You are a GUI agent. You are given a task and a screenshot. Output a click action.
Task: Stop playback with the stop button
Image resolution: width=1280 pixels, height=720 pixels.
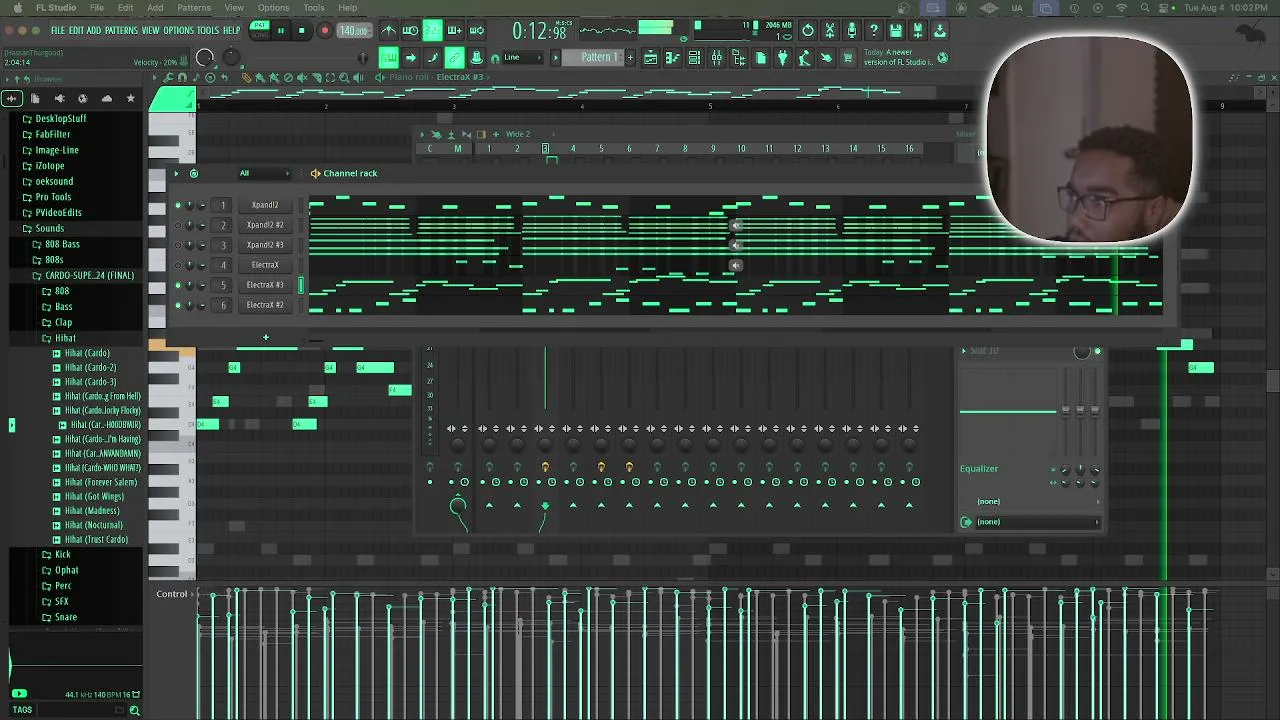tap(302, 30)
